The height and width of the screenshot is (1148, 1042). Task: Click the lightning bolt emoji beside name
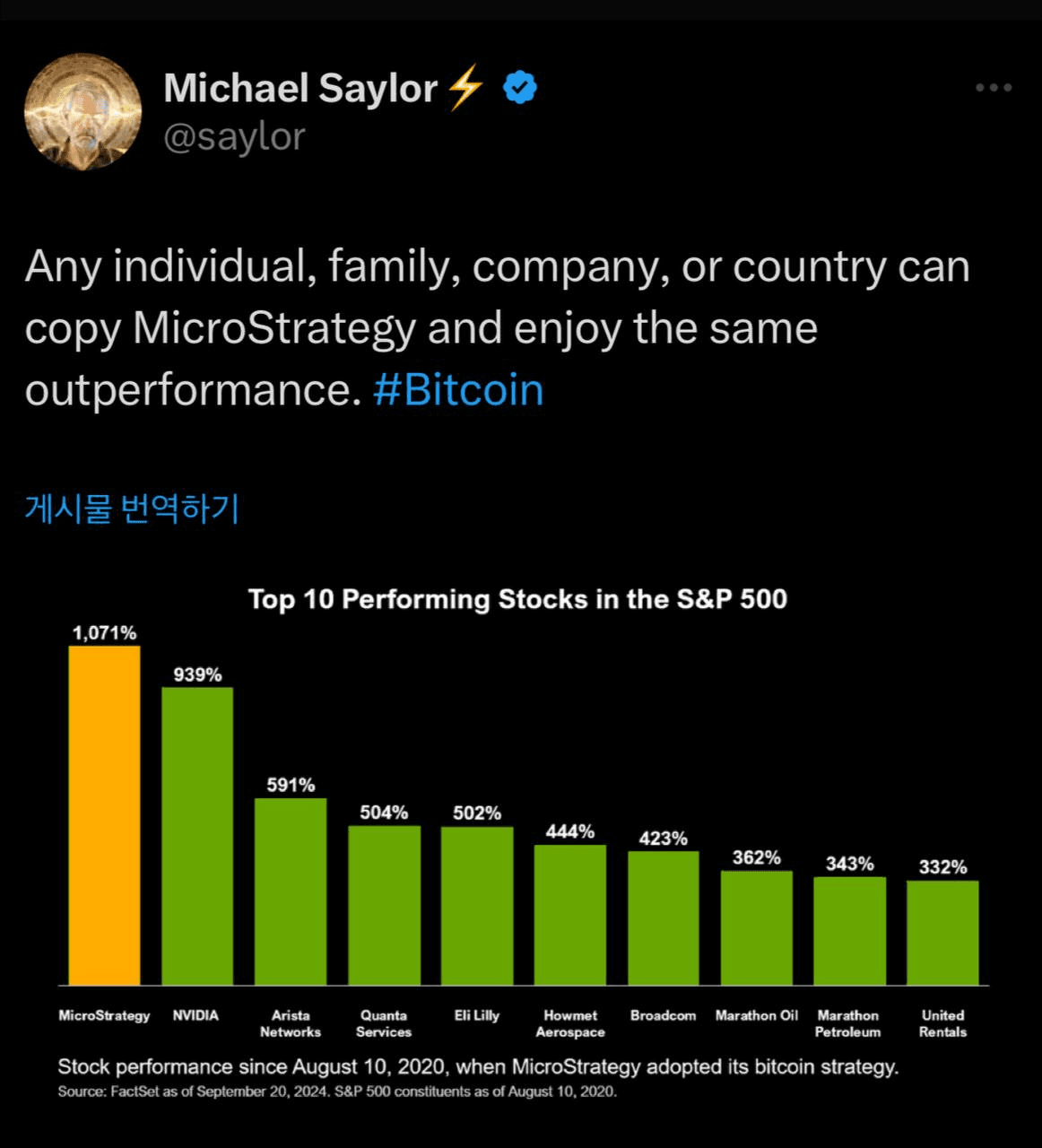(465, 88)
